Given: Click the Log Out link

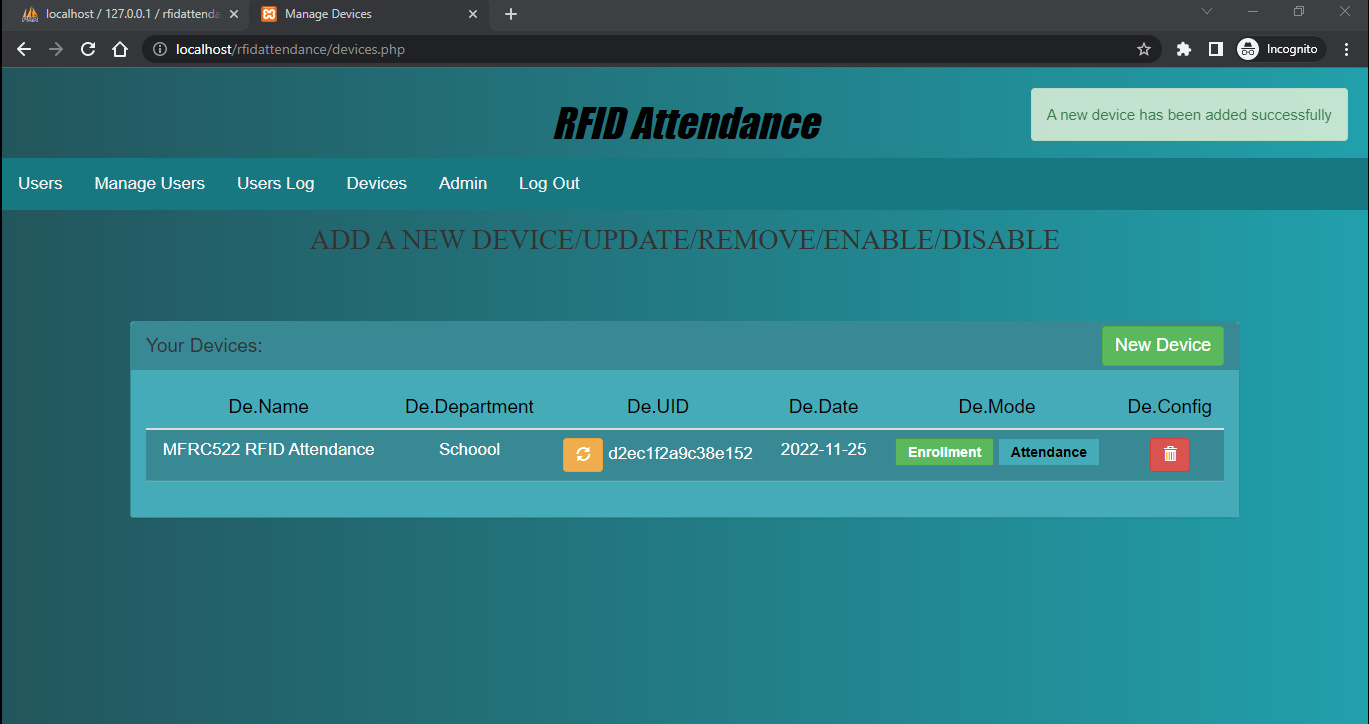Looking at the screenshot, I should coord(549,183).
